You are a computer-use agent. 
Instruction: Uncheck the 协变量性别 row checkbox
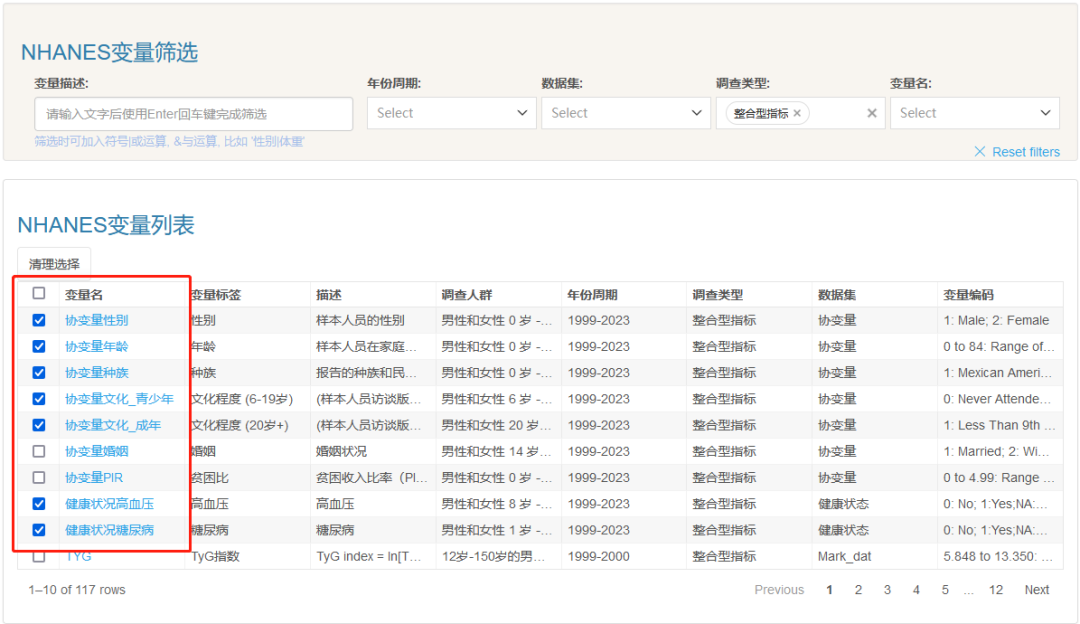click(x=39, y=320)
